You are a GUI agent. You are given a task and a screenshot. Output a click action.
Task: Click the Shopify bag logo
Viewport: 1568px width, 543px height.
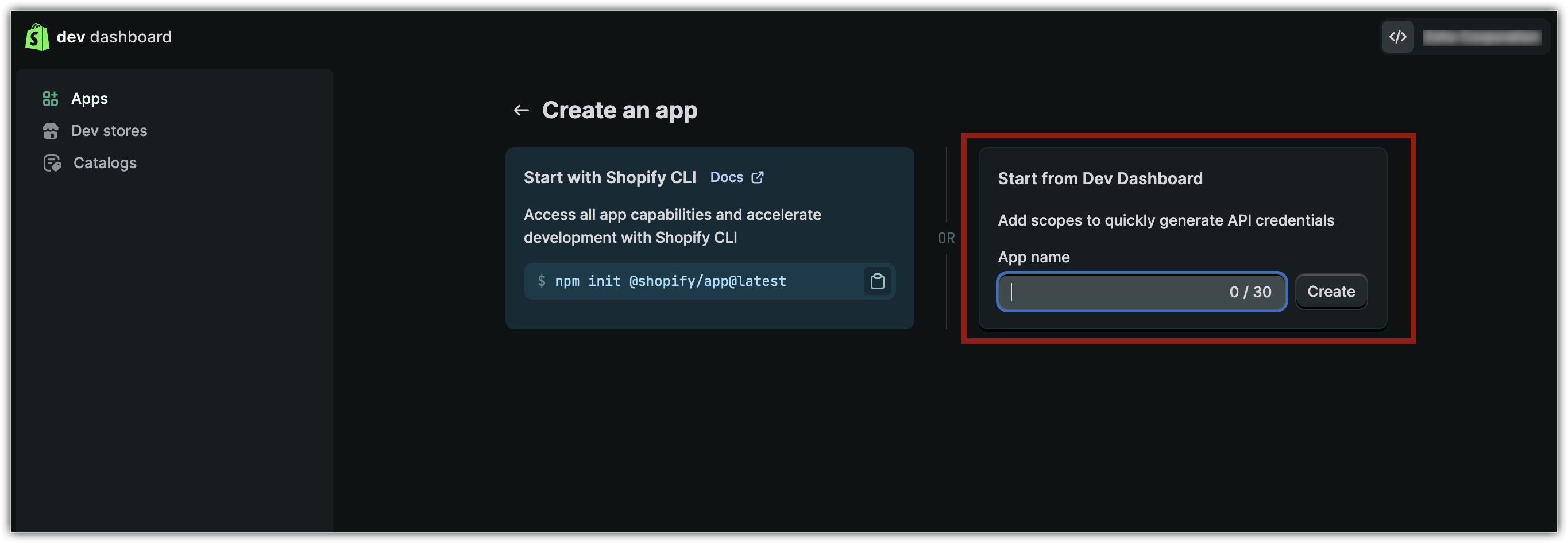(37, 37)
